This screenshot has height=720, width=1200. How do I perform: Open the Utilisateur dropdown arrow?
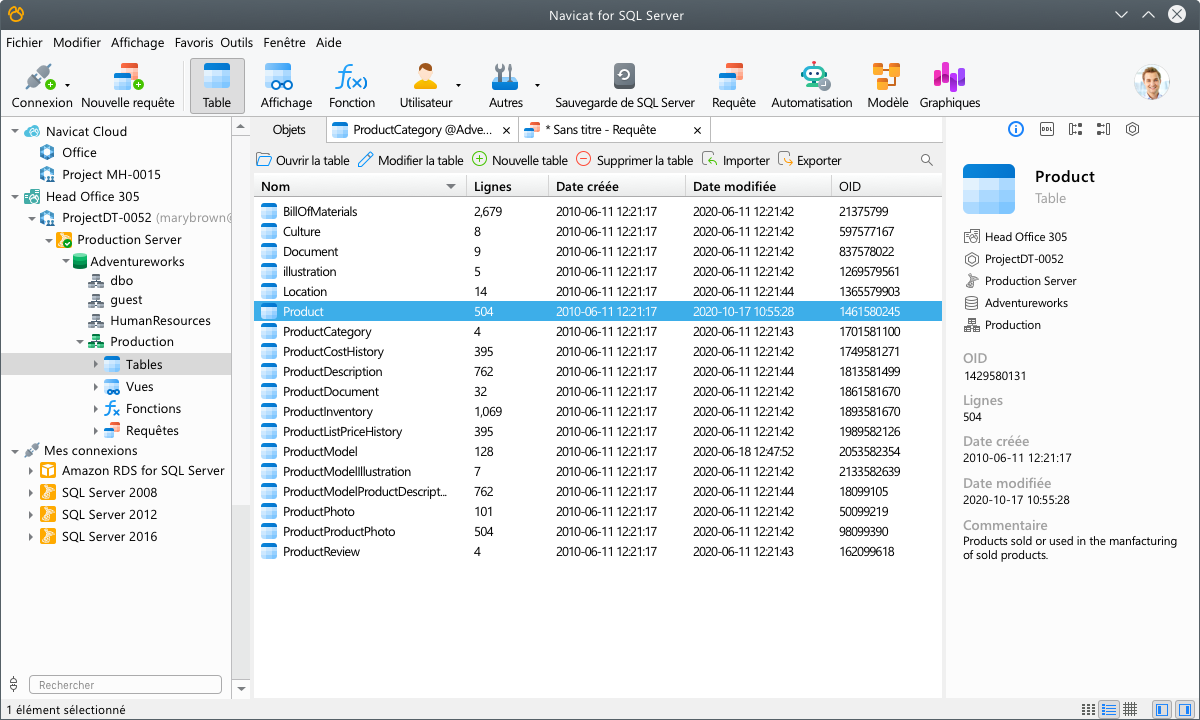tap(458, 85)
